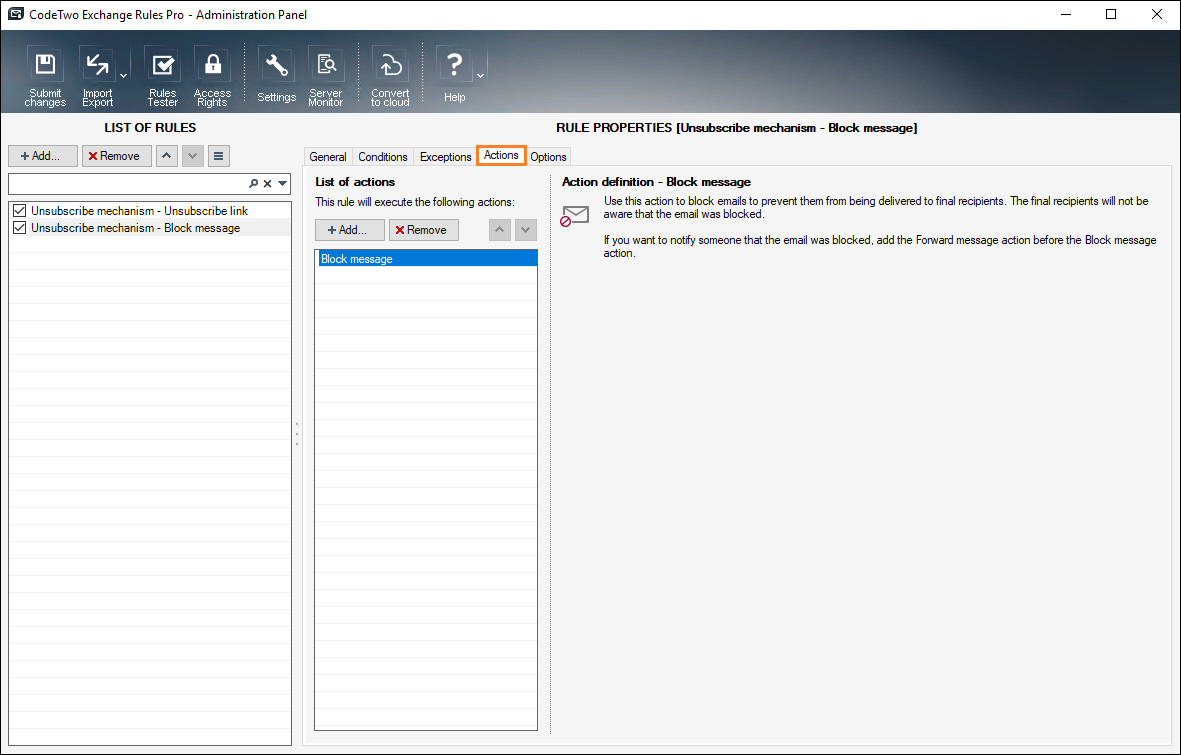1181x755 pixels.
Task: Click the search magnifier in rules filter
Action: [254, 183]
